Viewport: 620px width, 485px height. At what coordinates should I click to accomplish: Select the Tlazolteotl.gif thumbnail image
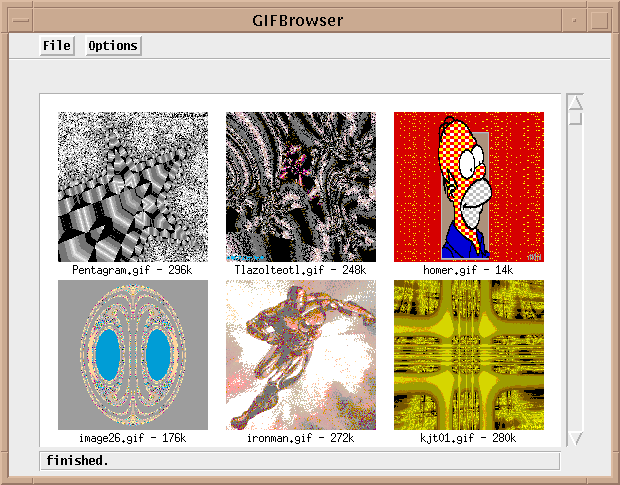301,186
